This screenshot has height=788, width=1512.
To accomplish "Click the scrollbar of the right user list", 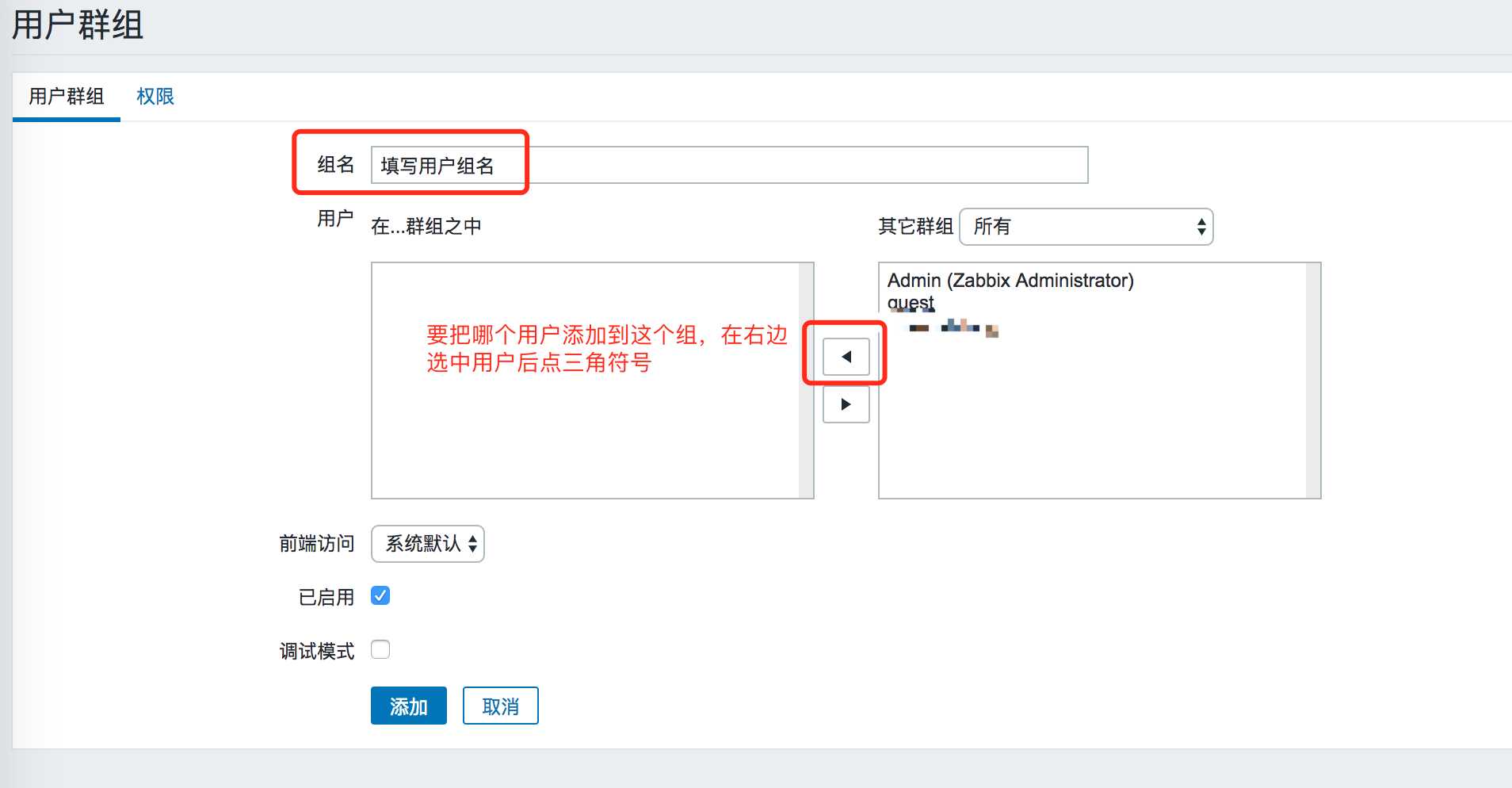I will (x=1313, y=381).
